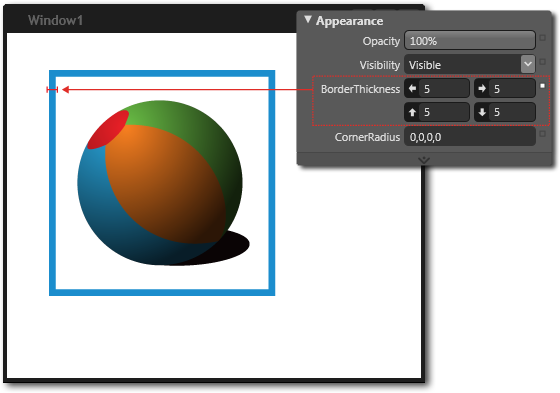Click the right arrow icon in BorderThickness
The width and height of the screenshot is (560, 393).
tap(482, 89)
